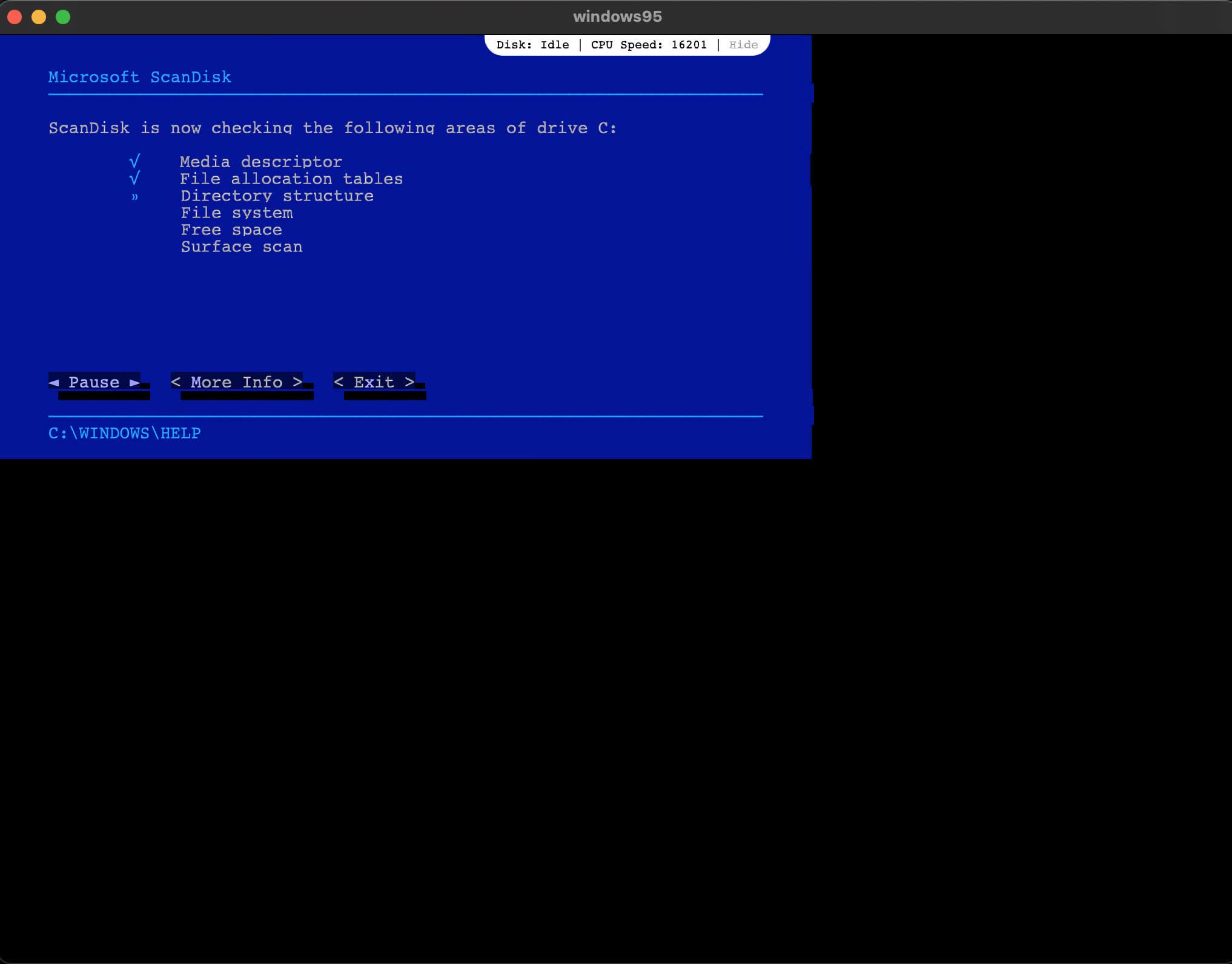
Task: Select the Free space item
Action: pyautogui.click(x=231, y=229)
